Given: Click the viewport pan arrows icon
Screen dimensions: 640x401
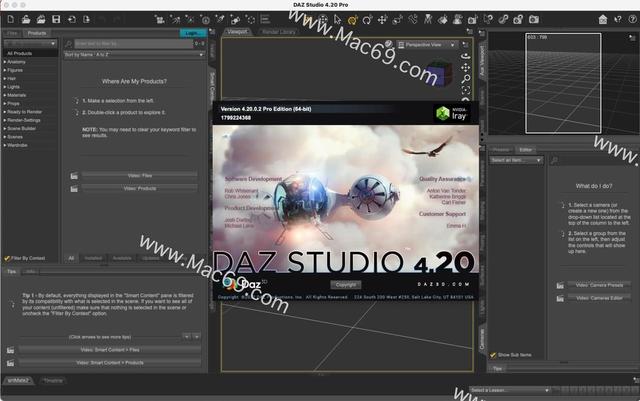Looking at the screenshot, I should [465, 67].
